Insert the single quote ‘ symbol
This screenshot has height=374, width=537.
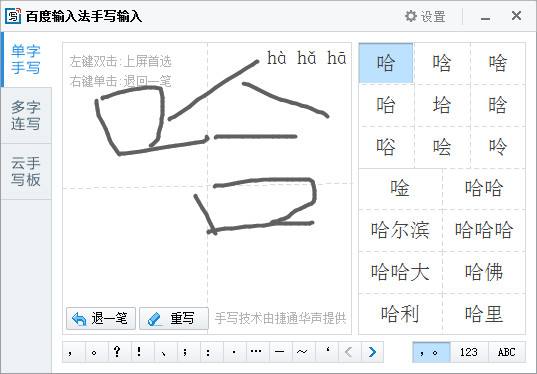pos(326,352)
